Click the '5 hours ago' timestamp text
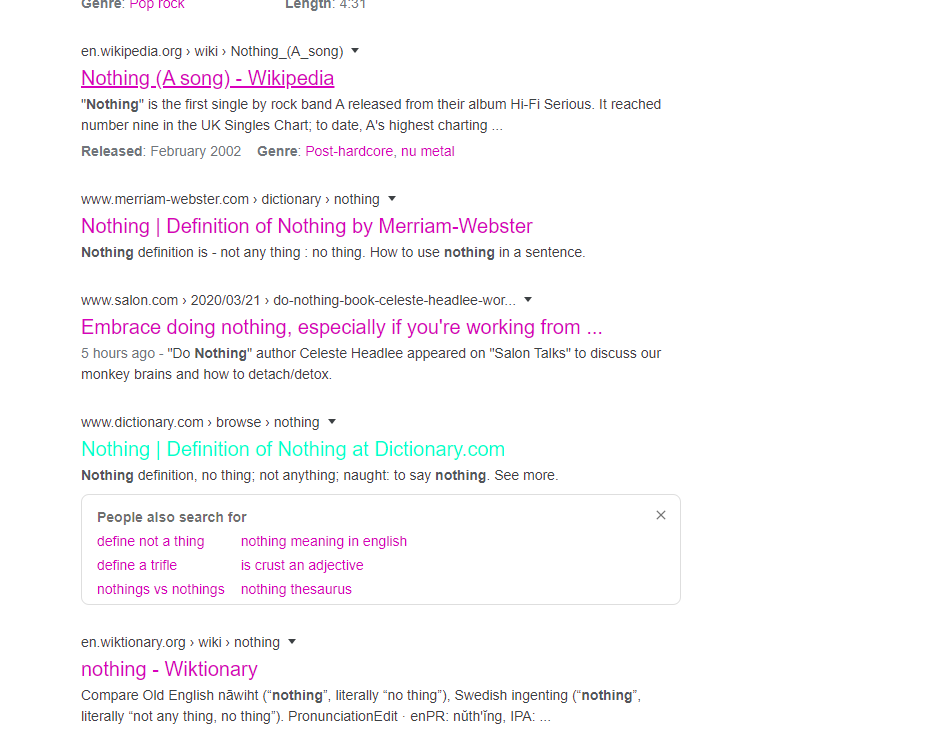 point(118,353)
